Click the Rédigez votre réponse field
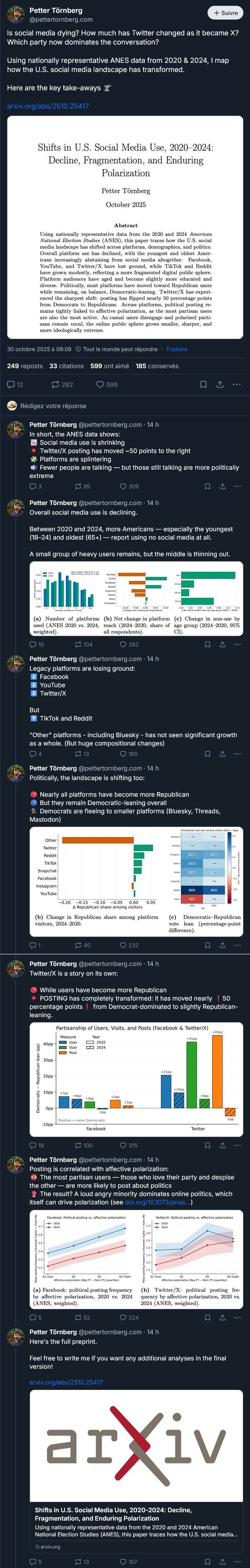250x1568 pixels. click(x=125, y=405)
